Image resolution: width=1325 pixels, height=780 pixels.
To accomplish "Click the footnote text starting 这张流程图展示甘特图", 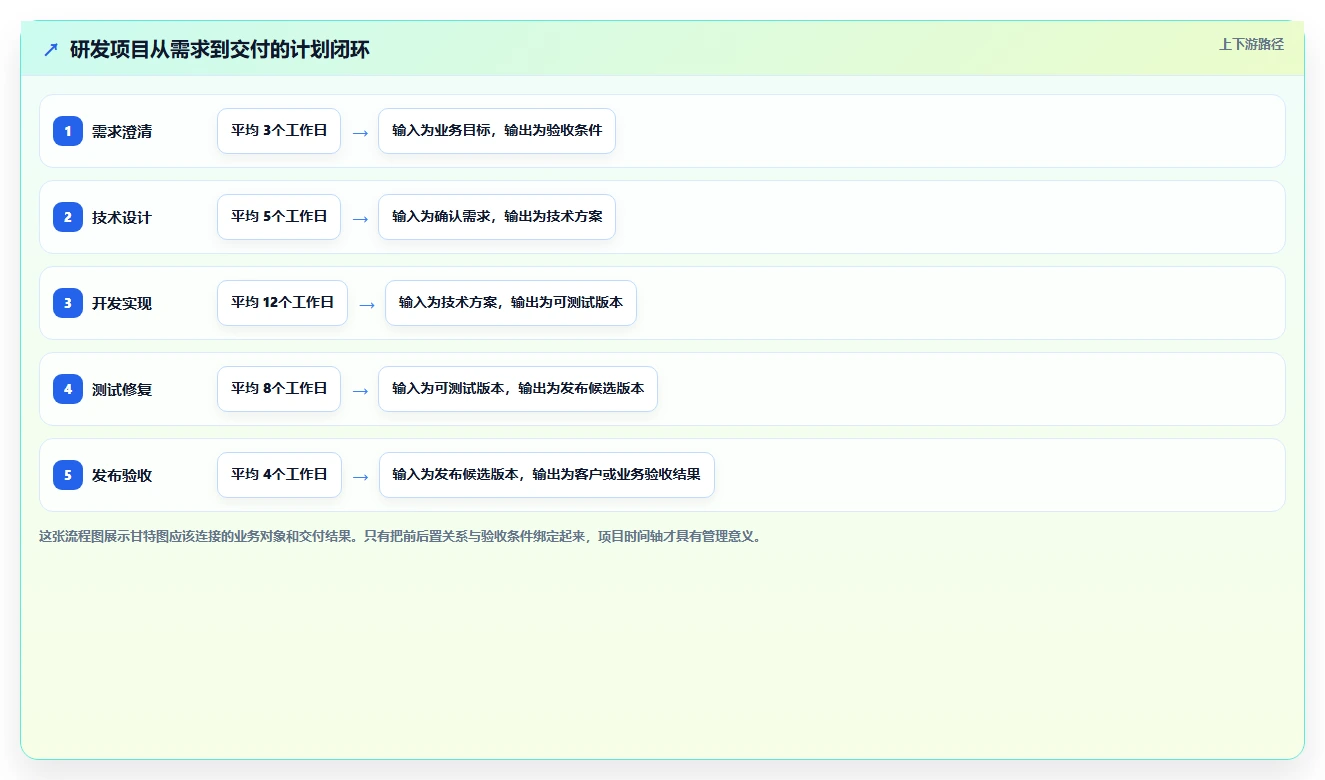I will 403,536.
